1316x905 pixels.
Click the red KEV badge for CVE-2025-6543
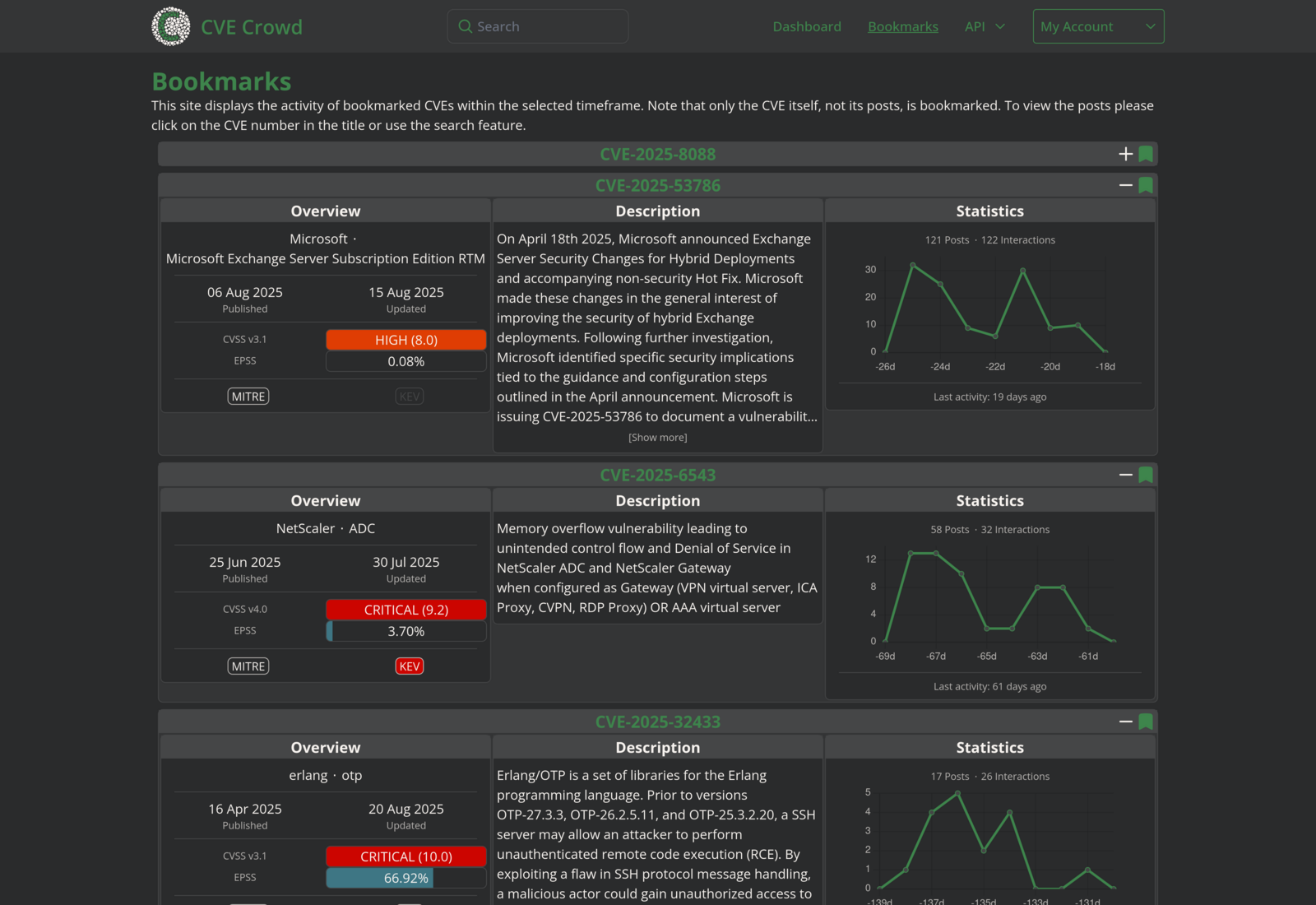[409, 666]
